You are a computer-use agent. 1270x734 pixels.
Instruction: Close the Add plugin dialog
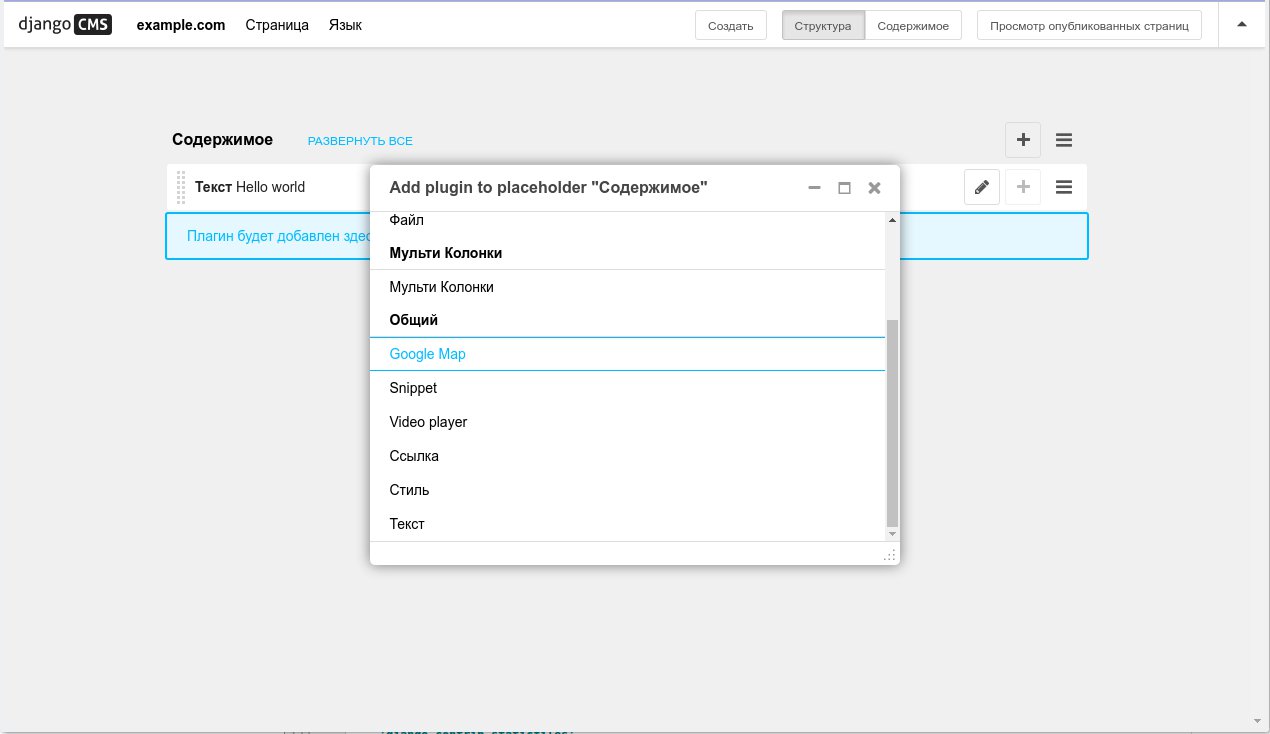click(874, 188)
